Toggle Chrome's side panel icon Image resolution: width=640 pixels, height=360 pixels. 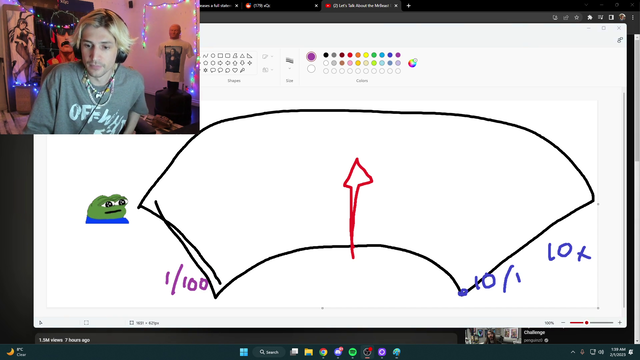tap(611, 18)
